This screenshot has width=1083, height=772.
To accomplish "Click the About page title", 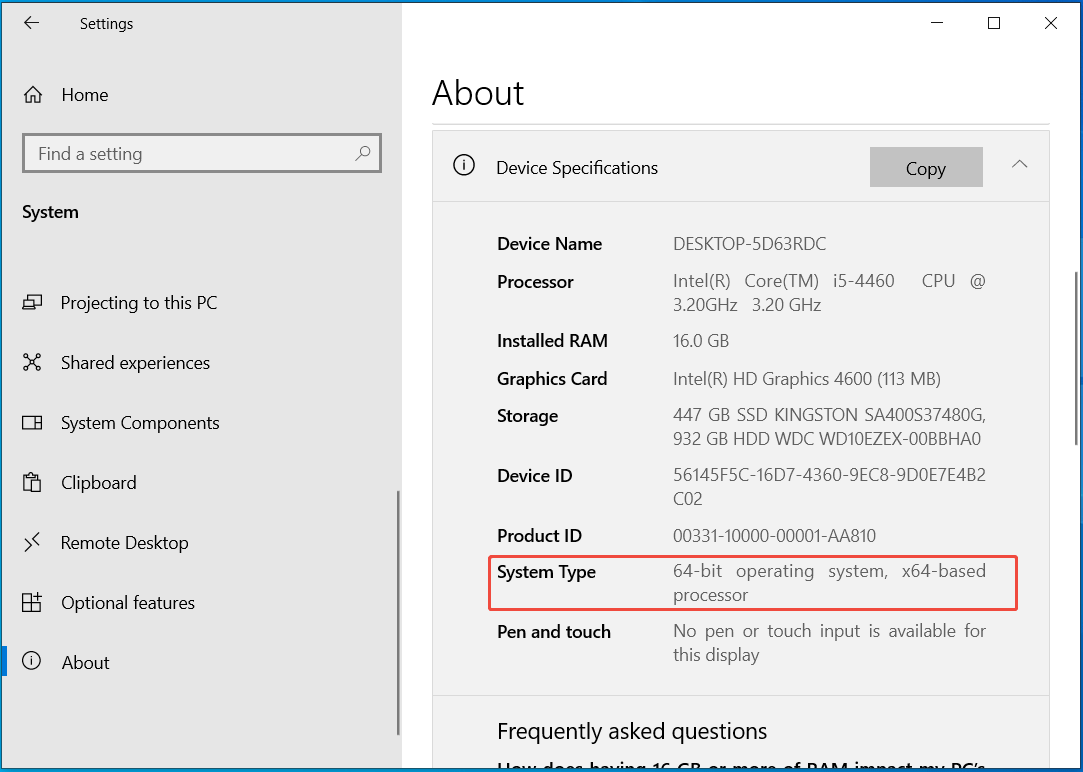I will pos(478,93).
